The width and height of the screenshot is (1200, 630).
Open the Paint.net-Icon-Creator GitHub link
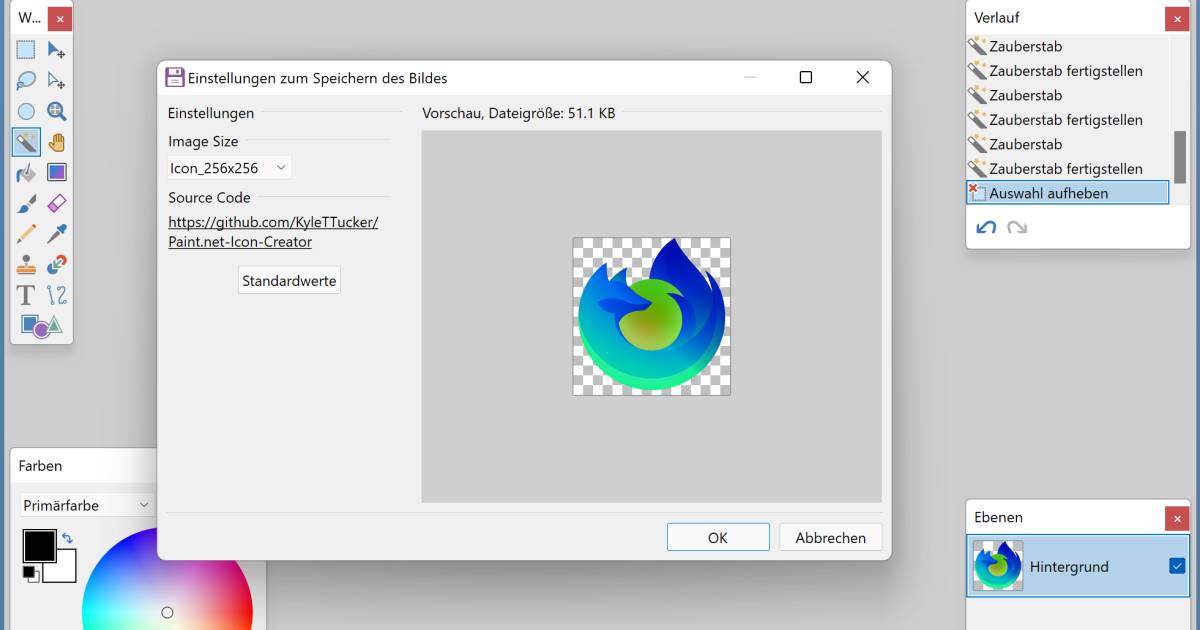(273, 222)
